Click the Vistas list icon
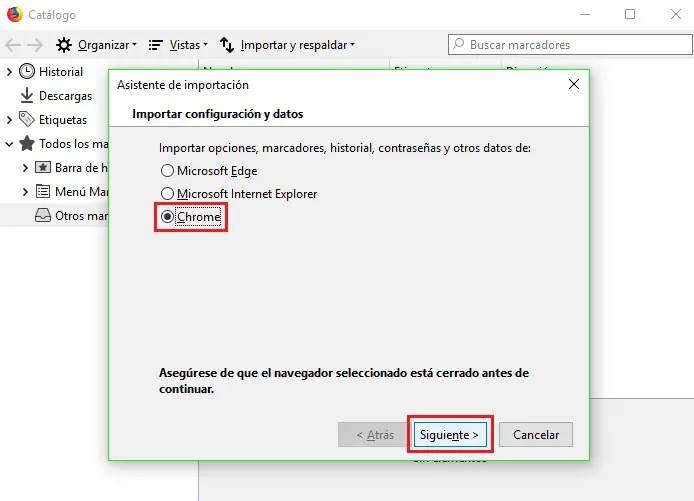 (156, 45)
